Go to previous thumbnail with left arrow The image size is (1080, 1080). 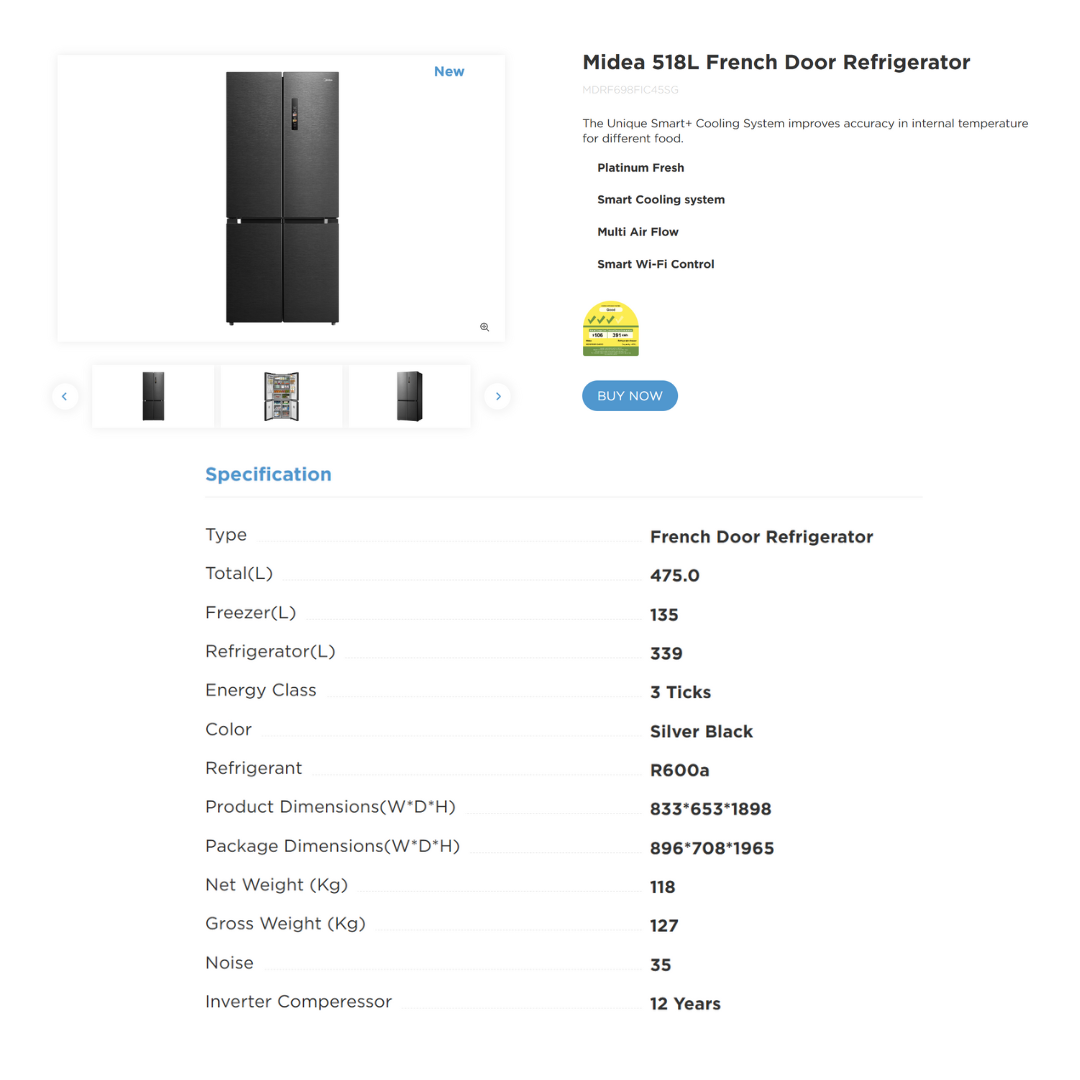[65, 396]
